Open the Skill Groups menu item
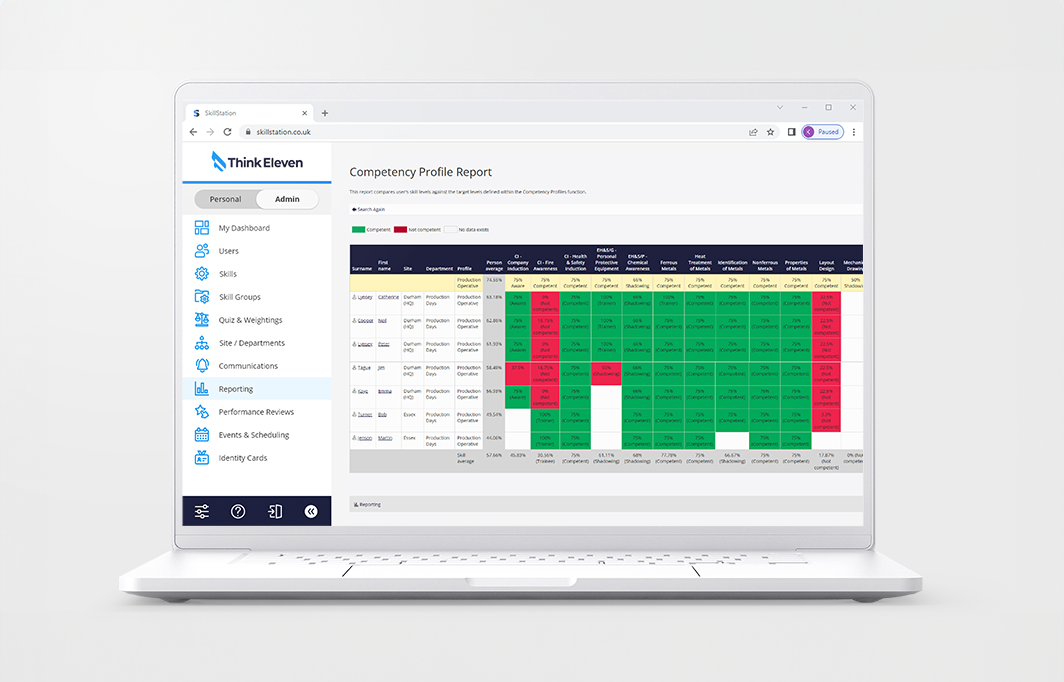Viewport: 1064px width, 682px height. point(240,297)
